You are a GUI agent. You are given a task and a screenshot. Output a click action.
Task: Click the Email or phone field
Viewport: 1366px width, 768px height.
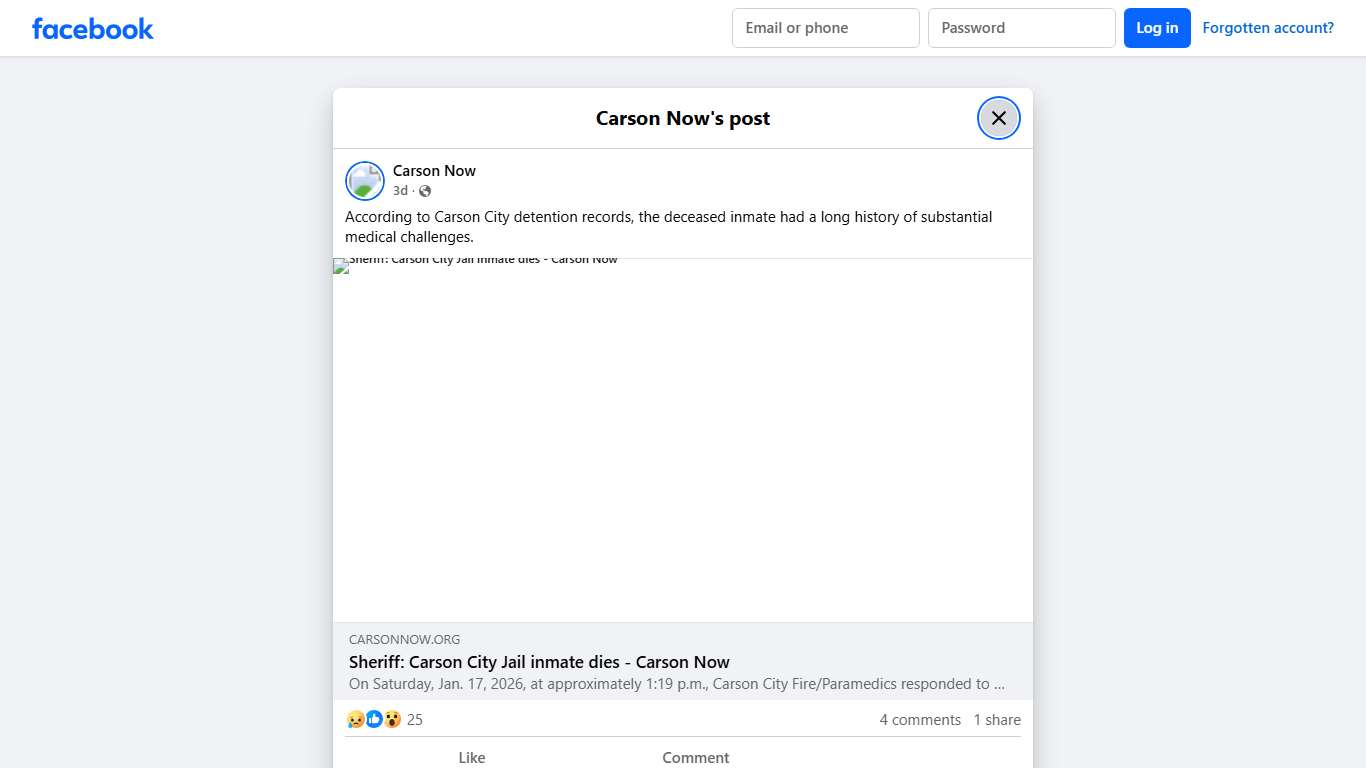[x=825, y=28]
